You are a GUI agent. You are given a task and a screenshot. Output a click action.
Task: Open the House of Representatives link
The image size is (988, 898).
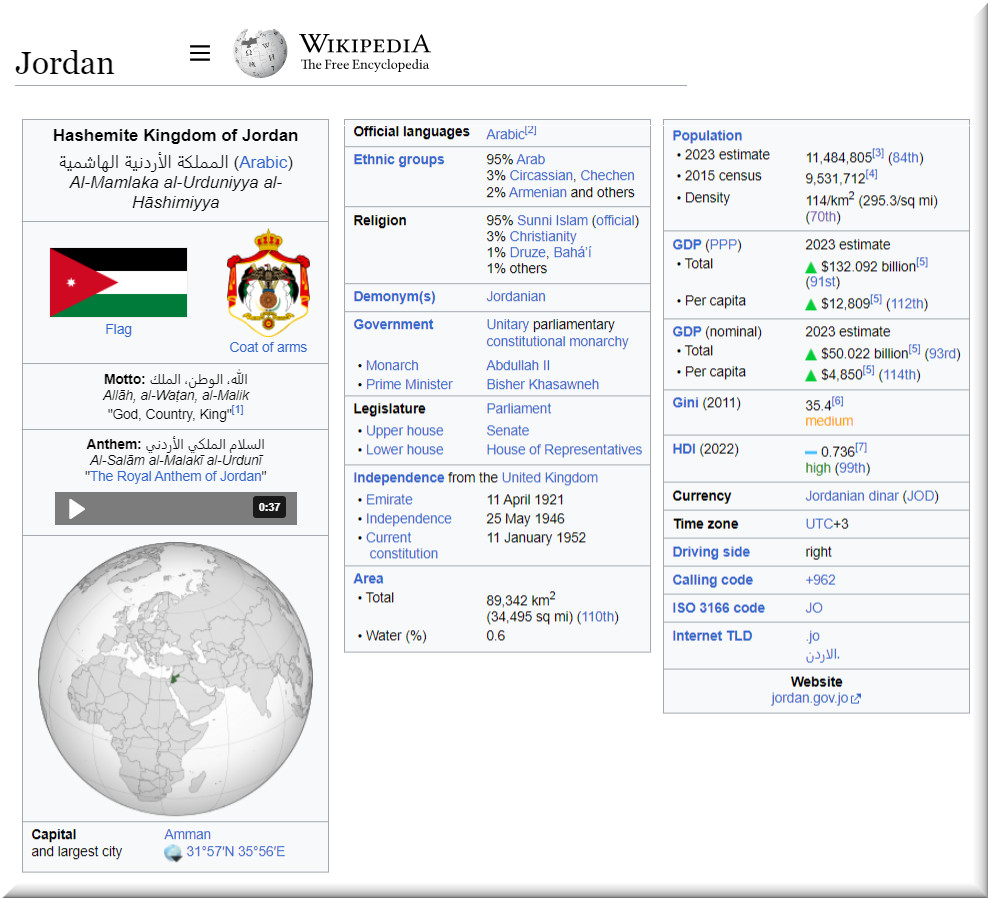[564, 449]
